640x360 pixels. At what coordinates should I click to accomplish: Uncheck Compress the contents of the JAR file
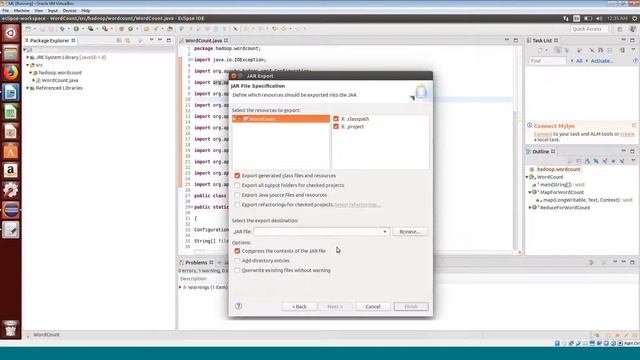pos(237,251)
